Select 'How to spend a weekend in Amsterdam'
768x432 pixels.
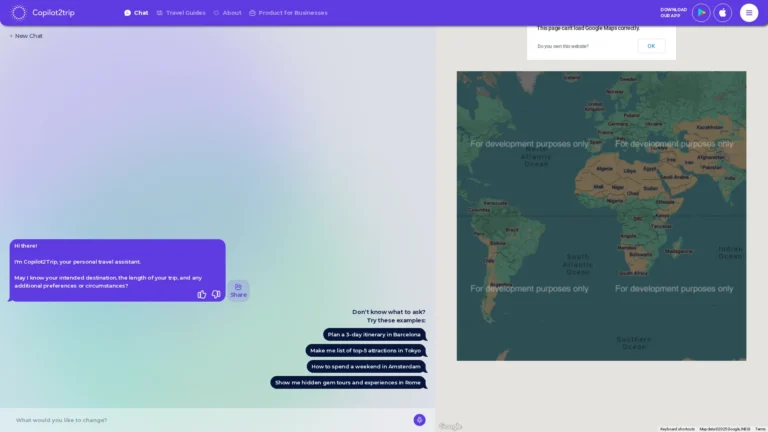tap(366, 367)
